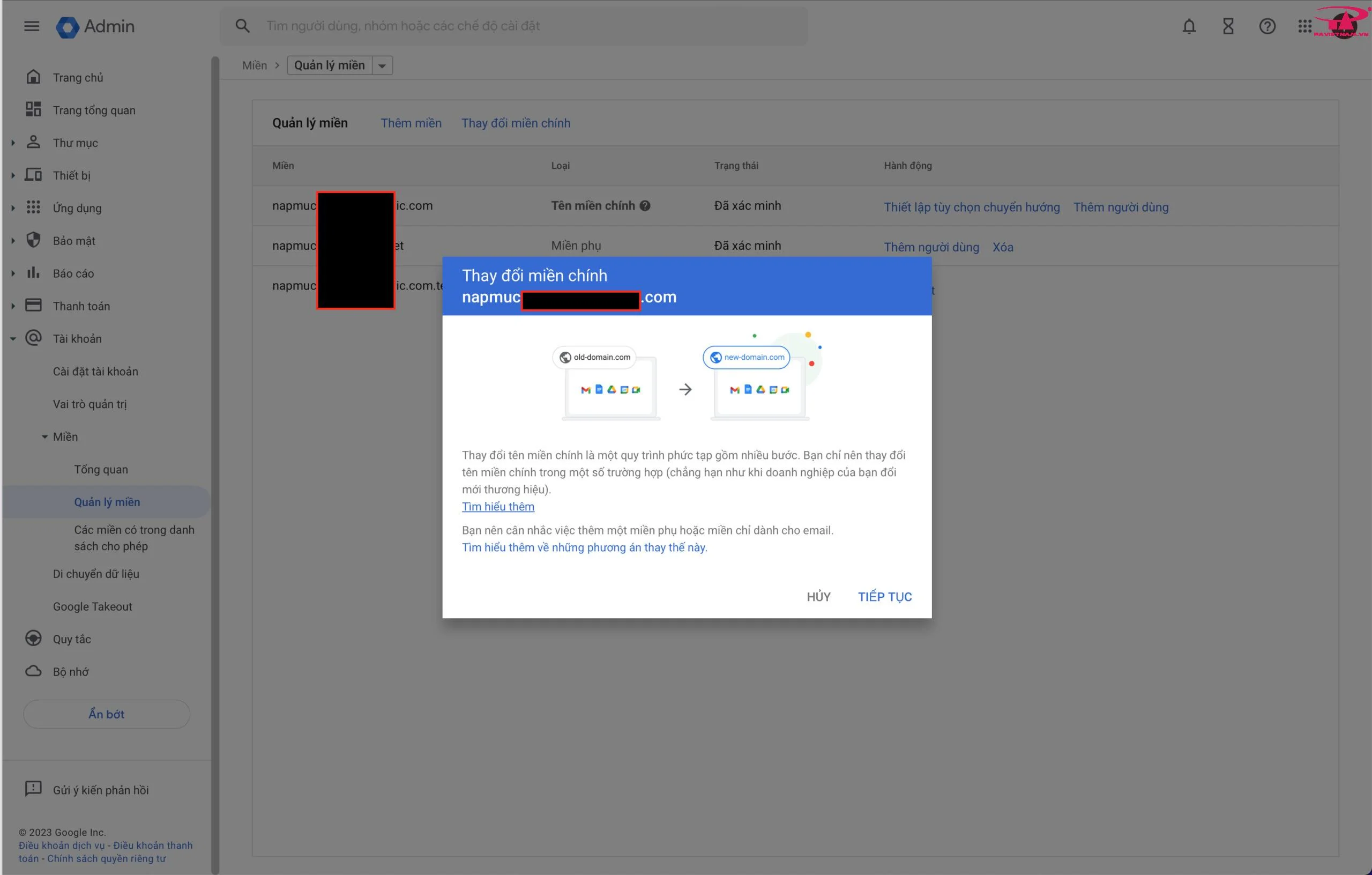The image size is (1372, 875).
Task: Open Điều khoản dịch vụ link
Action: coord(62,846)
